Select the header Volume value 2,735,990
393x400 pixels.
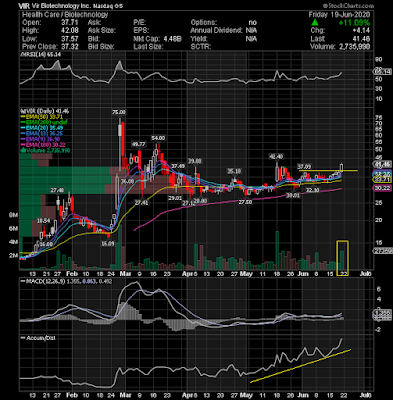click(354, 47)
